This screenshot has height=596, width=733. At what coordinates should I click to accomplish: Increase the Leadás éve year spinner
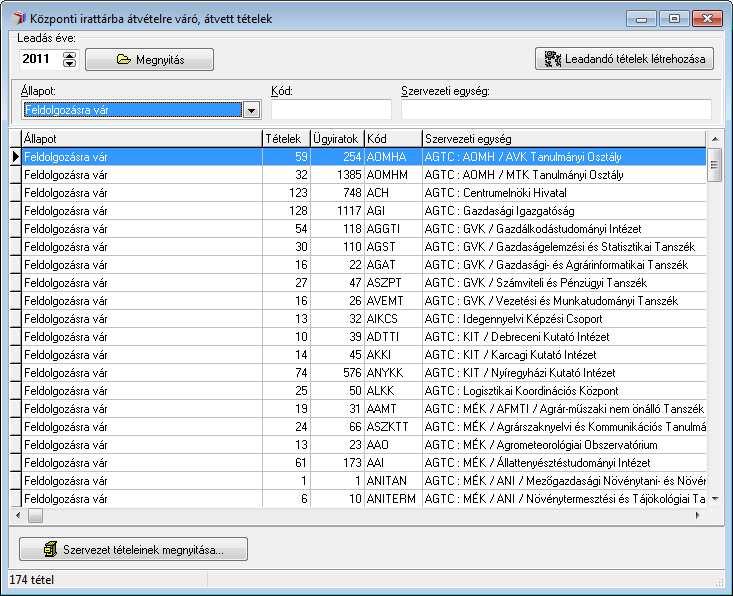69,55
